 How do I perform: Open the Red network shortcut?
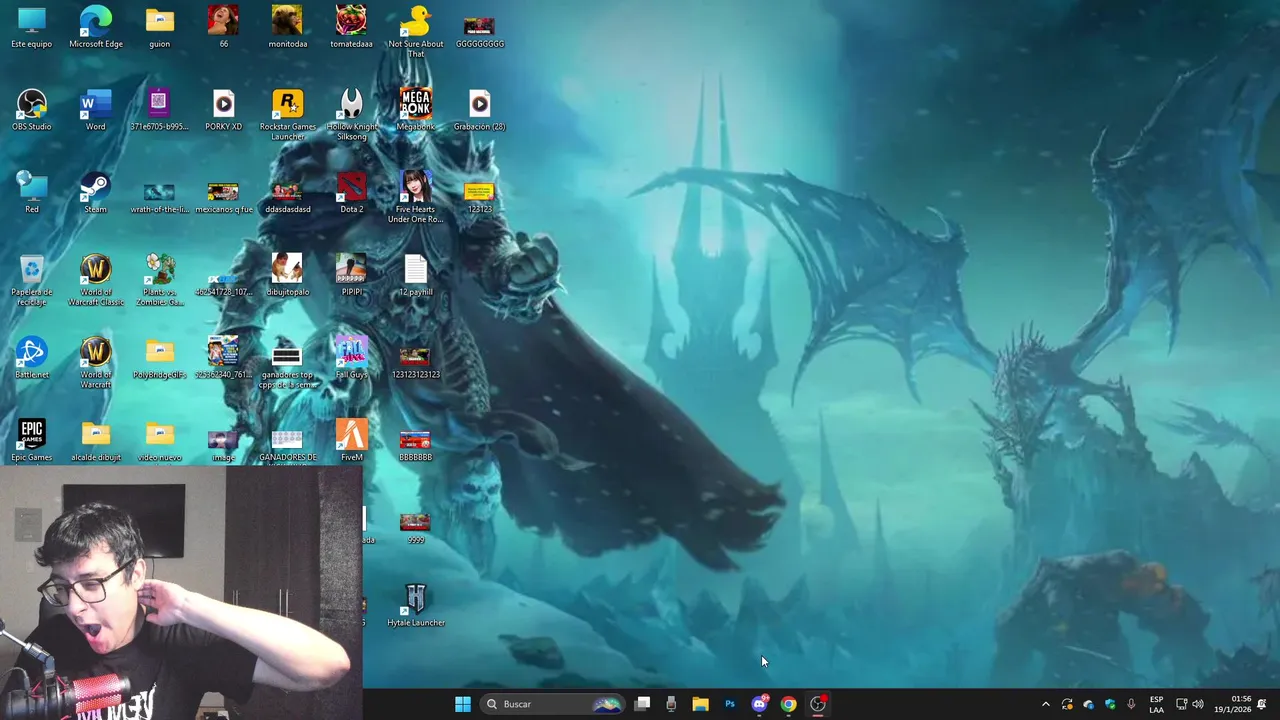pyautogui.click(x=32, y=192)
